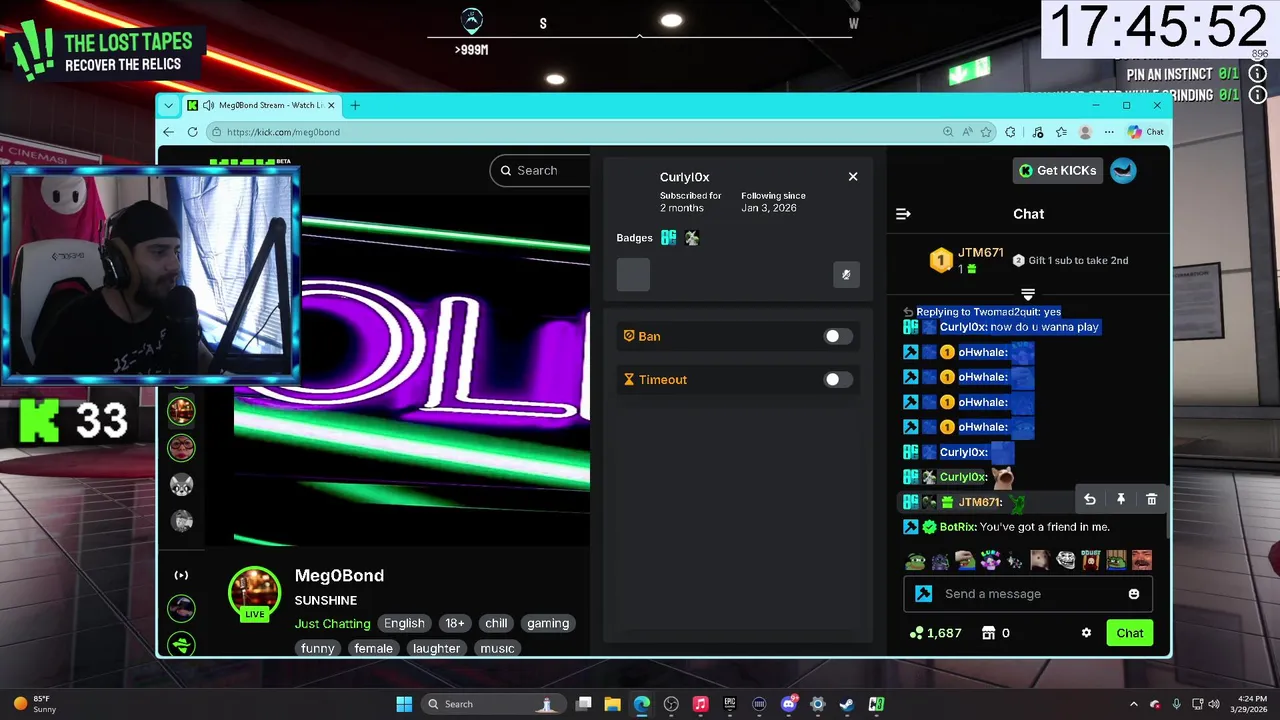The height and width of the screenshot is (720, 1280).
Task: Open the shop icon showing 0
Action: 988,633
